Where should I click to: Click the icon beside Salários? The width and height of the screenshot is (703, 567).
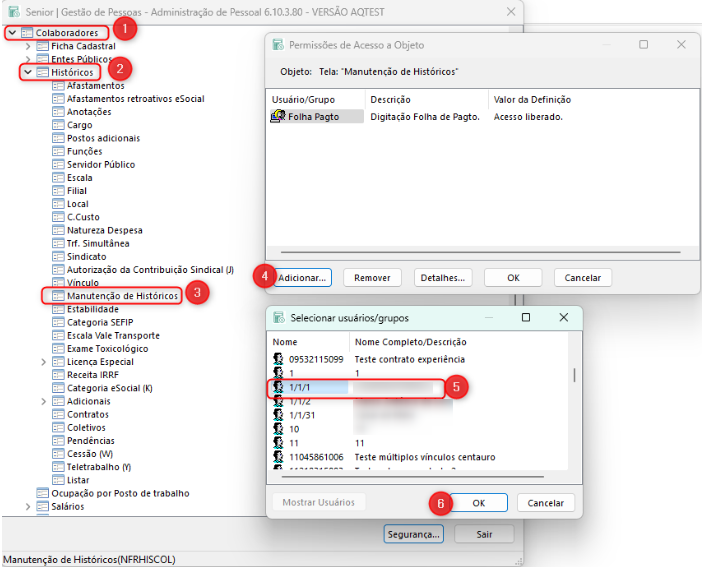coord(42,507)
